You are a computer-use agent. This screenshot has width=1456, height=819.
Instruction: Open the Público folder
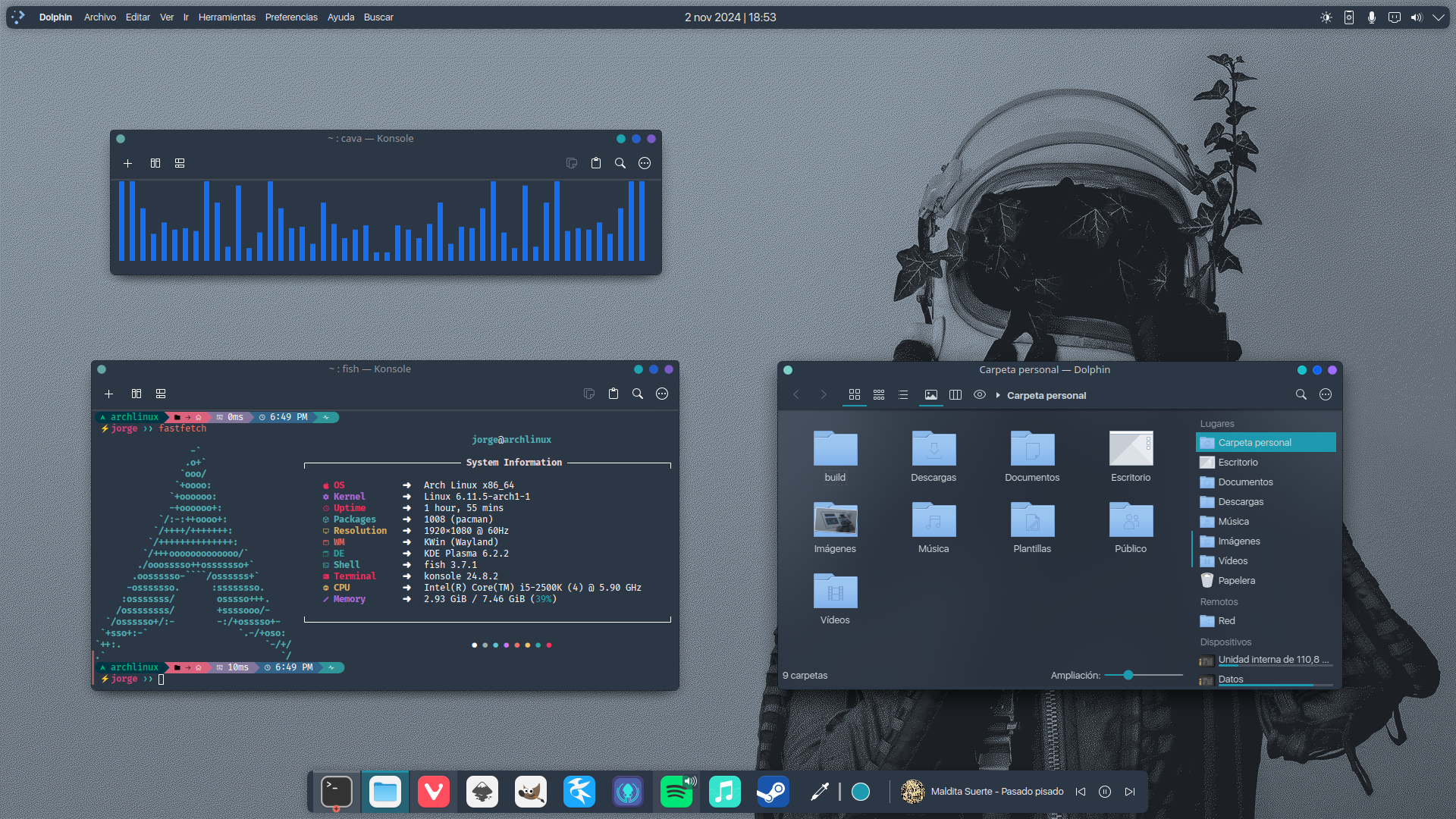pos(1131,527)
